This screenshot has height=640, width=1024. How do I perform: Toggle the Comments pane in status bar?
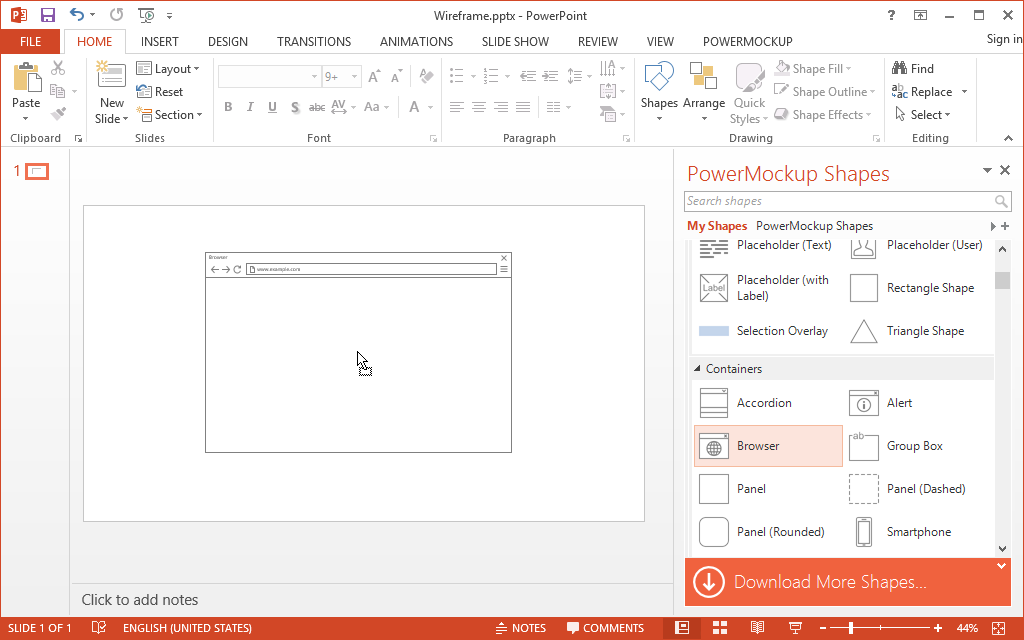[x=605, y=628]
